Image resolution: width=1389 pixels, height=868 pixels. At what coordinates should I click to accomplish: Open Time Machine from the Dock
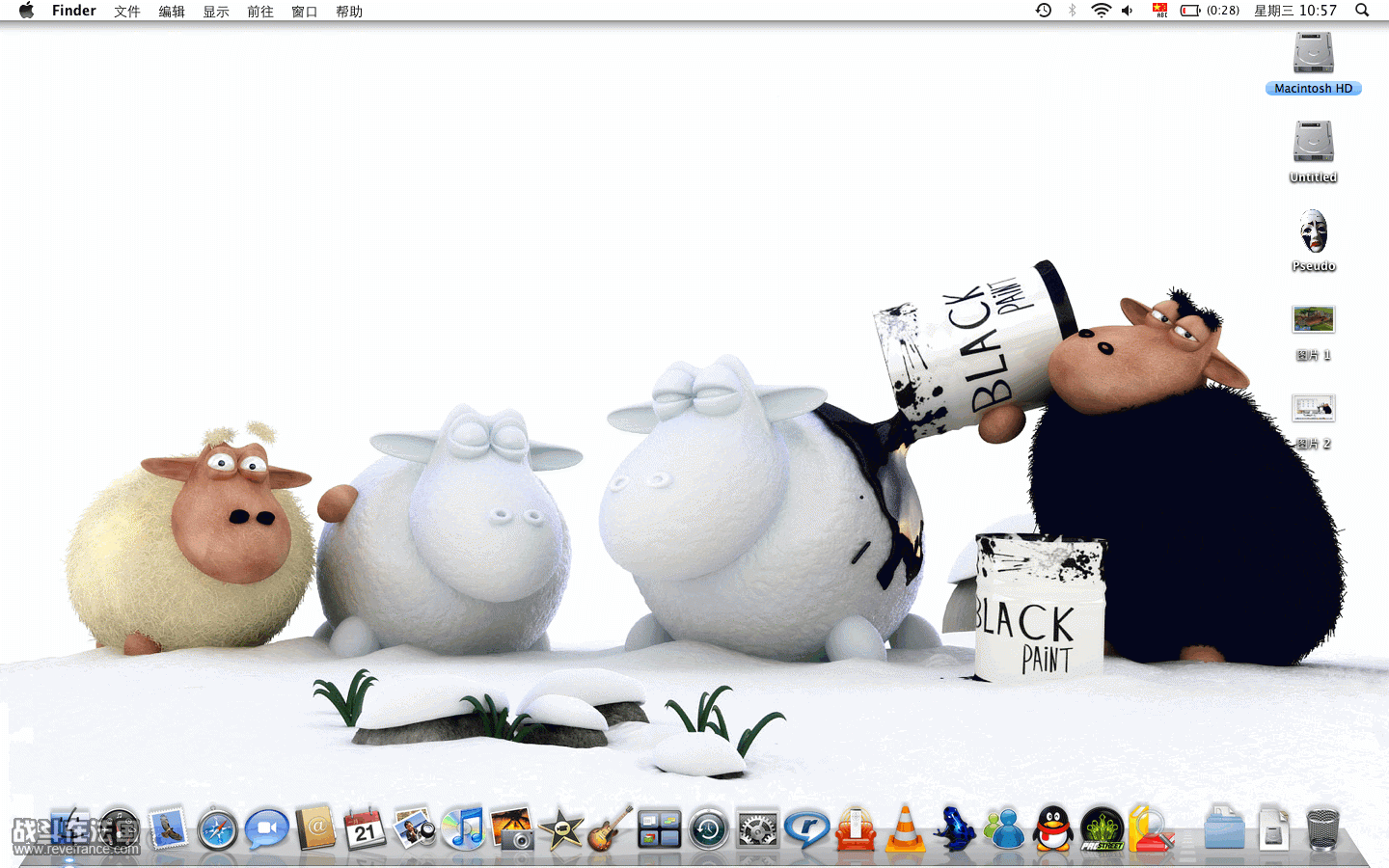pos(709,829)
